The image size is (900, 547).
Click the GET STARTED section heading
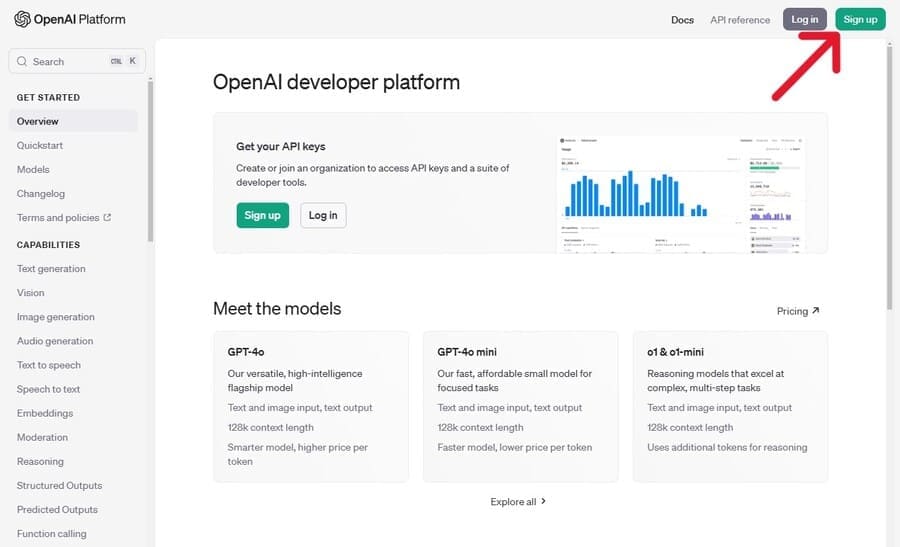point(48,98)
